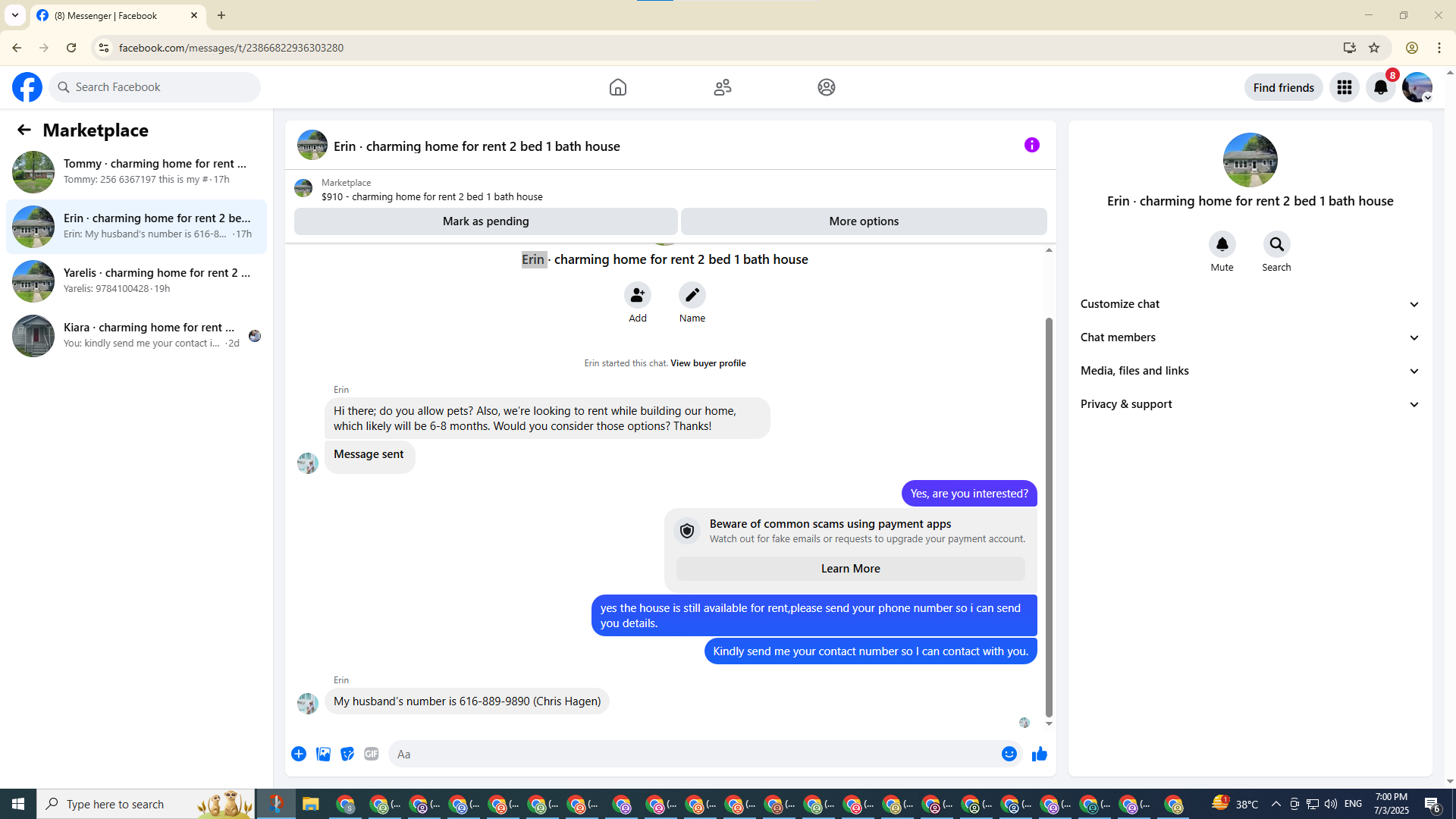The width and height of the screenshot is (1456, 819).
Task: Click Mark as pending button
Action: click(485, 221)
